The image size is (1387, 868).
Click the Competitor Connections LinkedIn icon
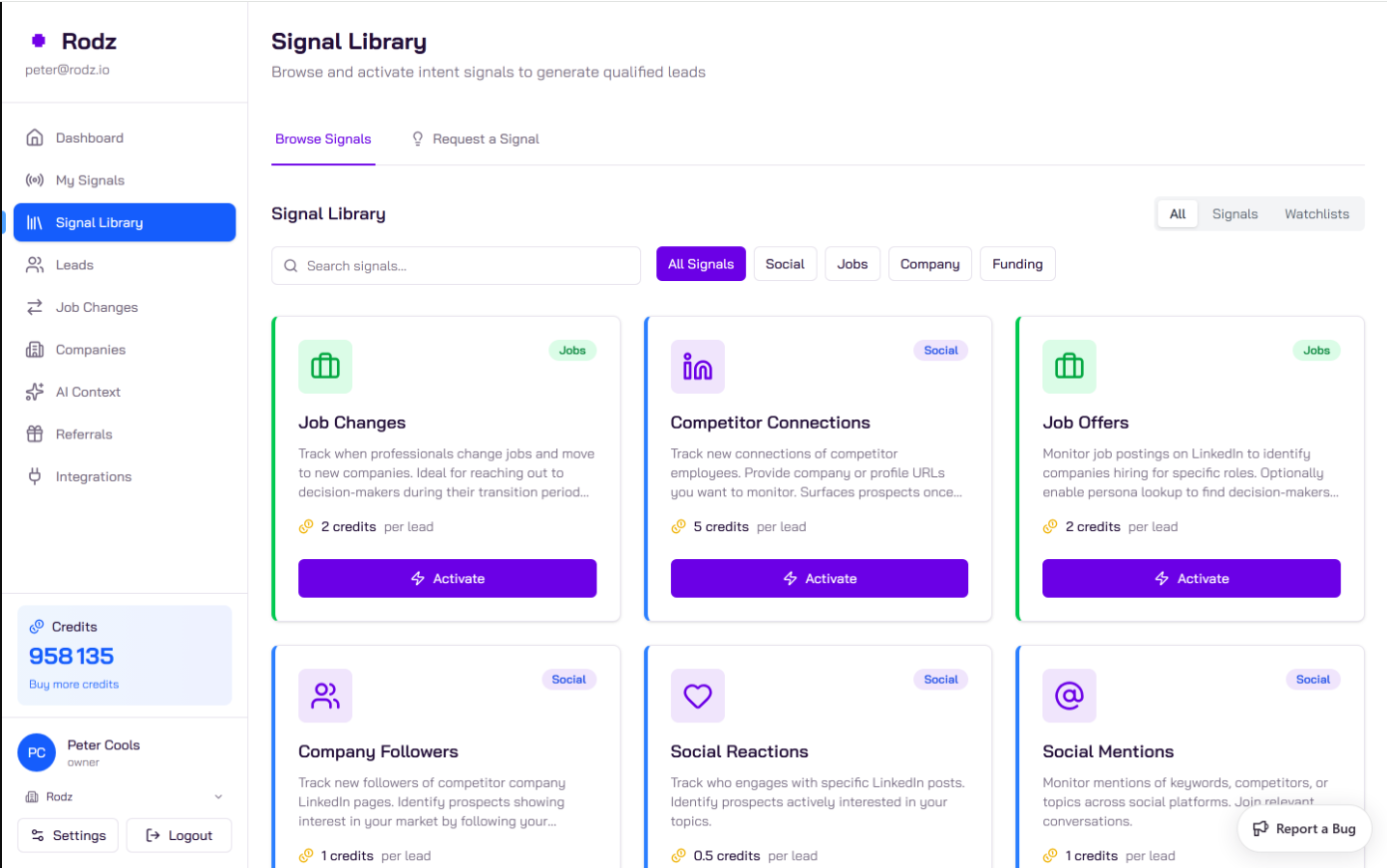(x=697, y=367)
